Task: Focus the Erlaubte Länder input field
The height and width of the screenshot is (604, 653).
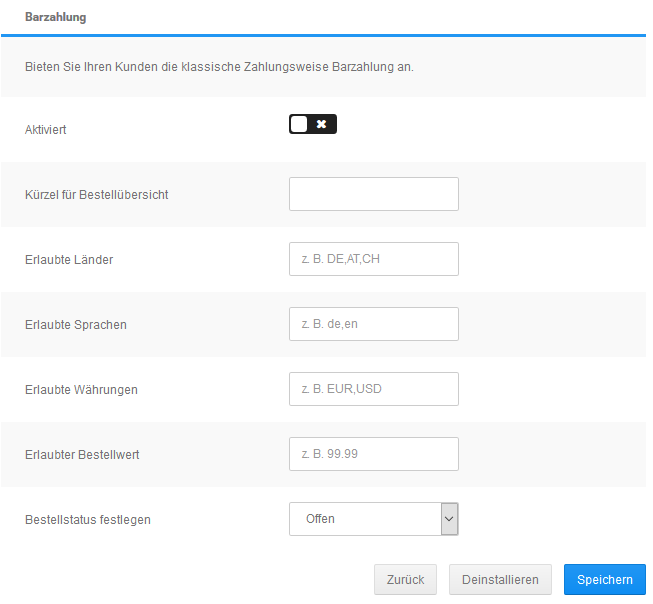Action: coord(374,259)
